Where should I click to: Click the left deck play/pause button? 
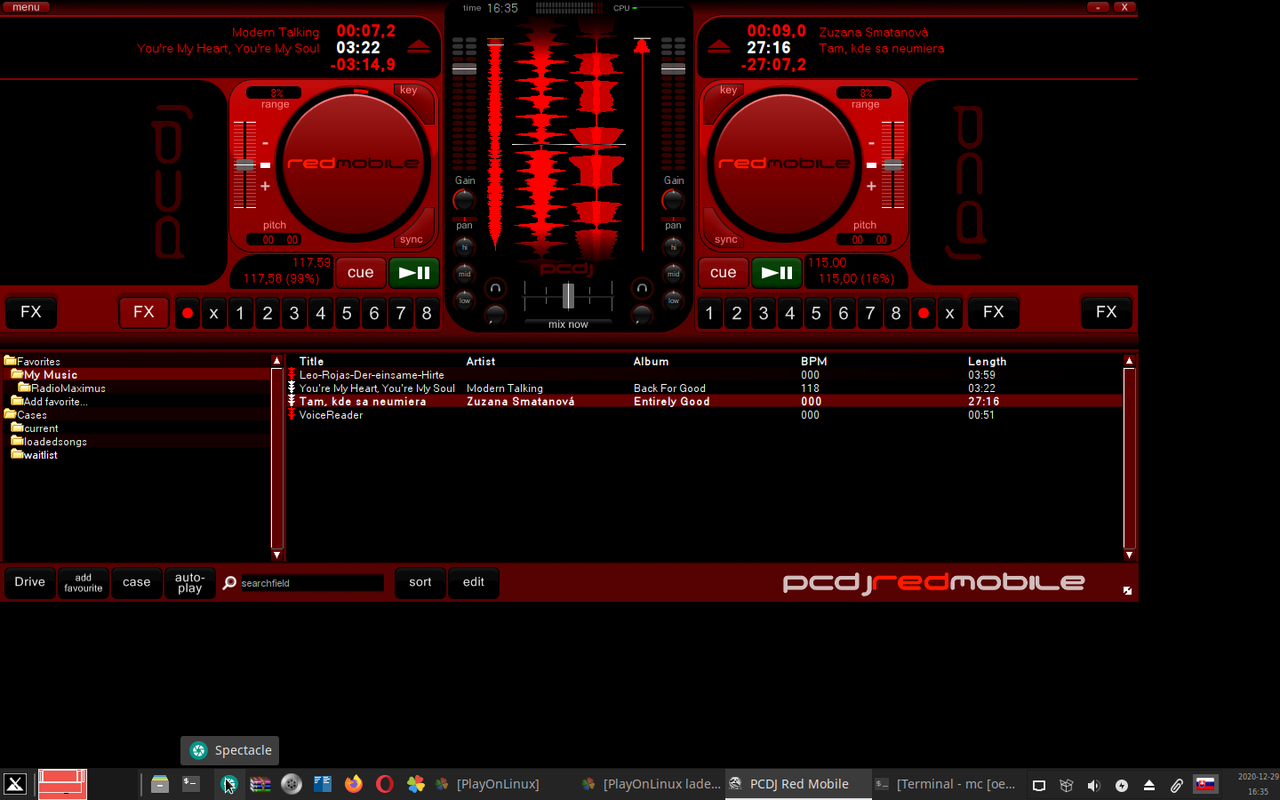(414, 272)
